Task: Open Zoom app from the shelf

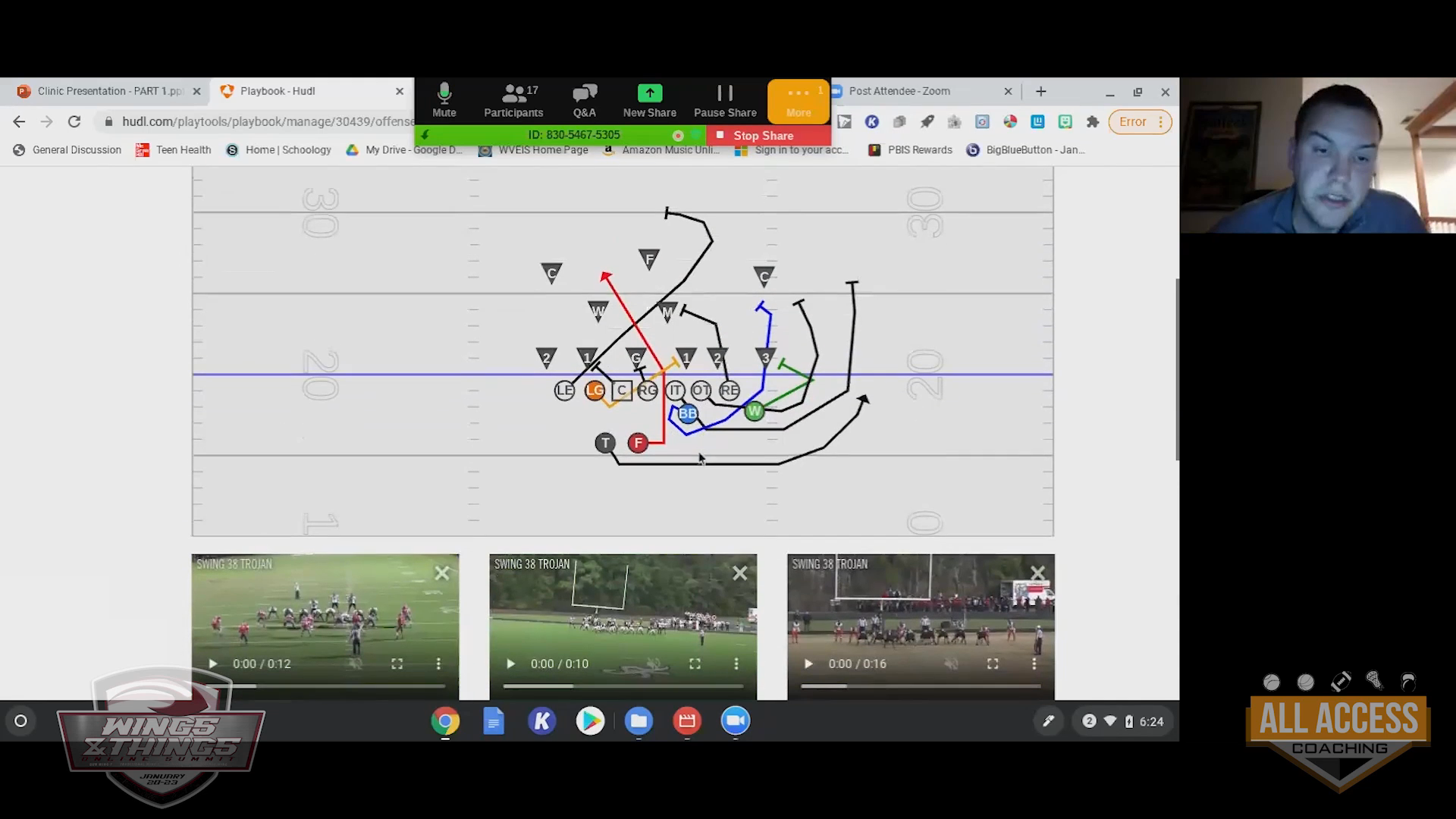Action: click(735, 720)
